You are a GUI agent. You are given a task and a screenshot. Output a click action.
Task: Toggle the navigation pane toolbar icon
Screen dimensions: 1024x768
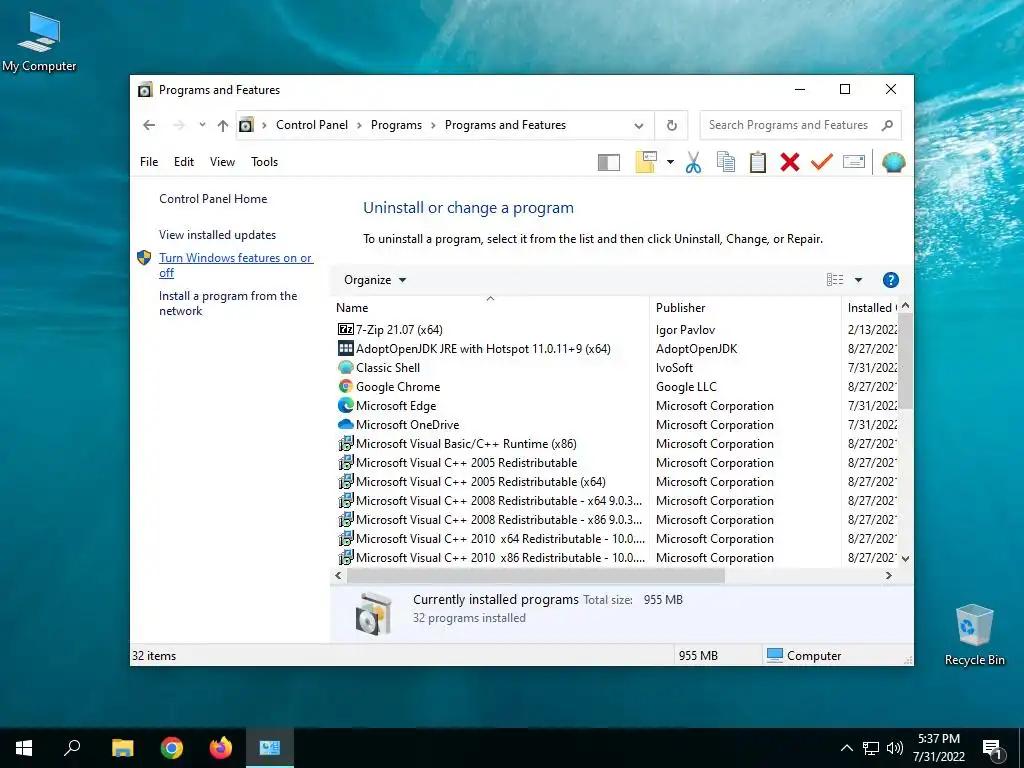tap(609, 162)
